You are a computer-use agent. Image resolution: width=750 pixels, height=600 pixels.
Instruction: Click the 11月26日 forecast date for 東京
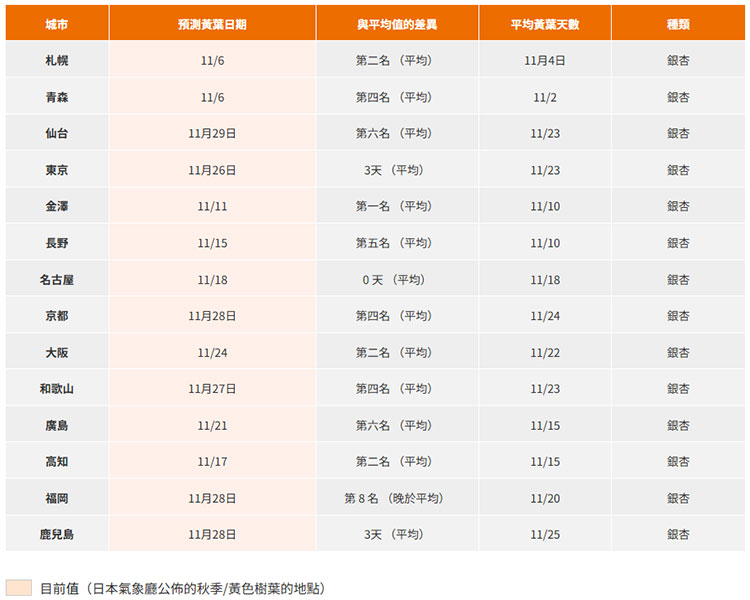tap(212, 170)
